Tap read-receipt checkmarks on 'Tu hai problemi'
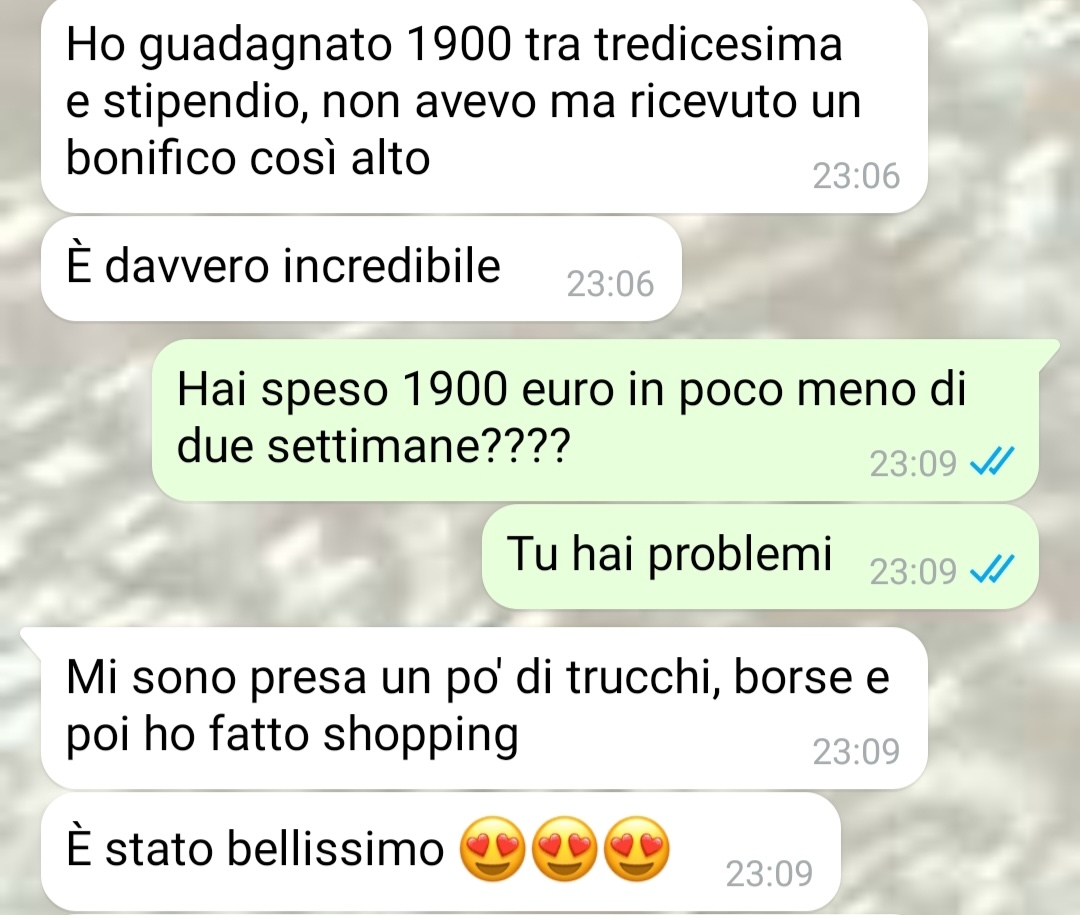Image resolution: width=1080 pixels, height=915 pixels. [x=992, y=570]
